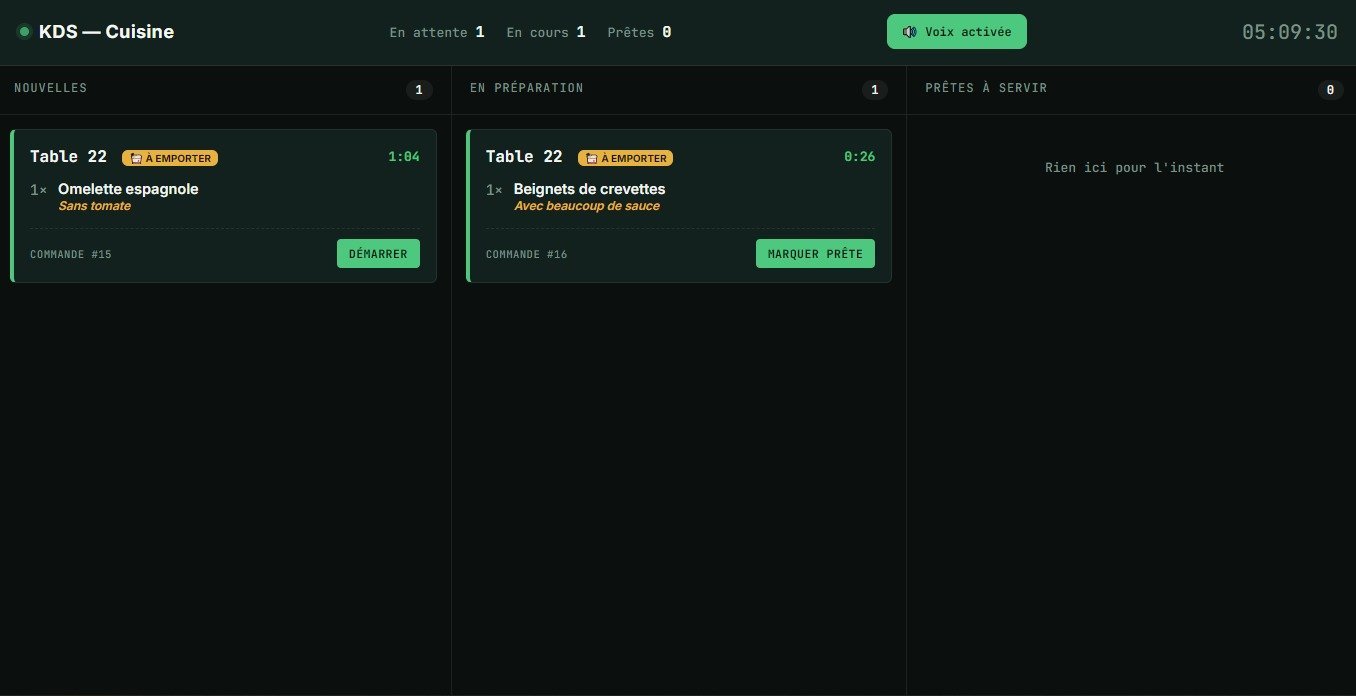Start order 15 with Démarrer
This screenshot has width=1356, height=696.
tap(378, 254)
